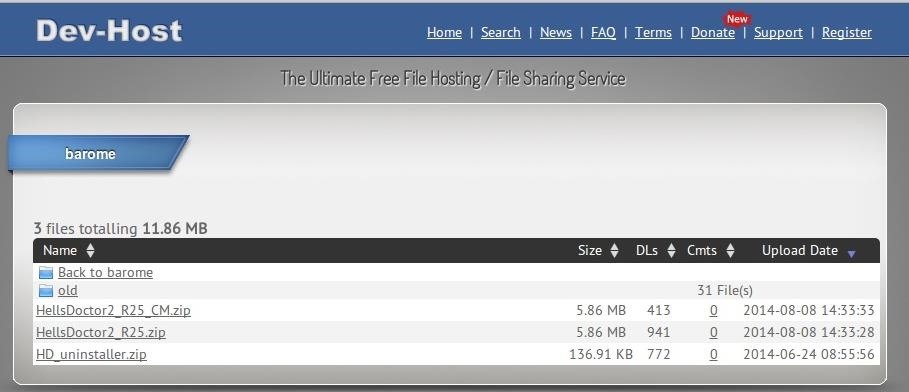
Task: Go to the Search page
Action: point(500,32)
